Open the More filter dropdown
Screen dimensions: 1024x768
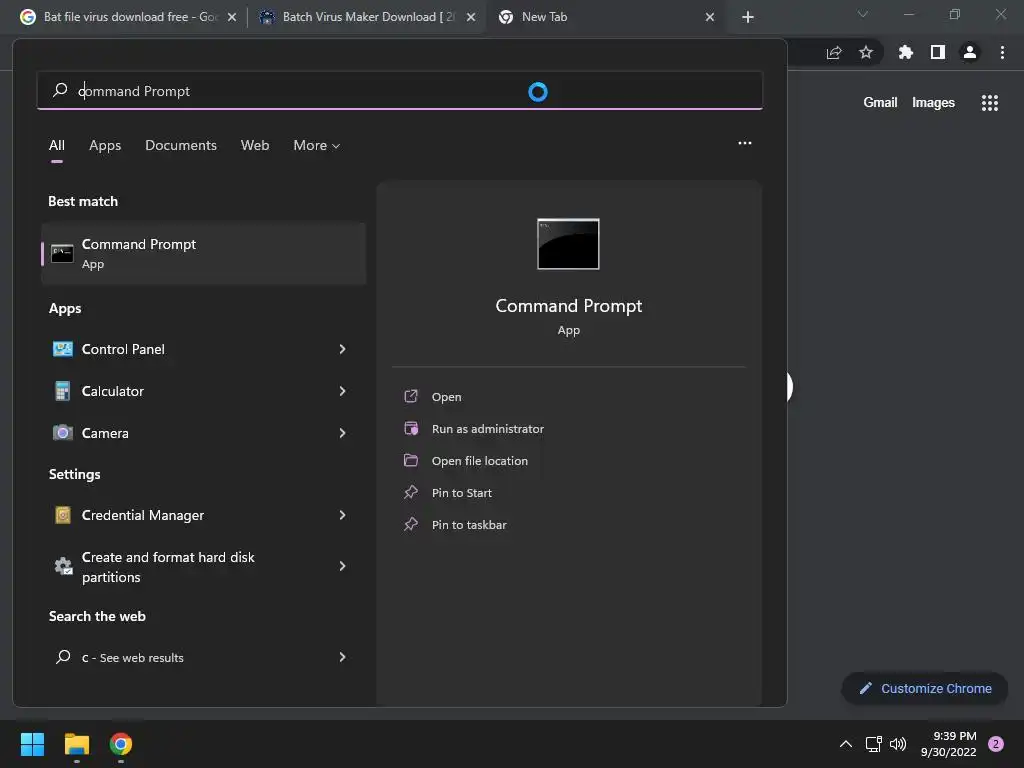click(316, 146)
